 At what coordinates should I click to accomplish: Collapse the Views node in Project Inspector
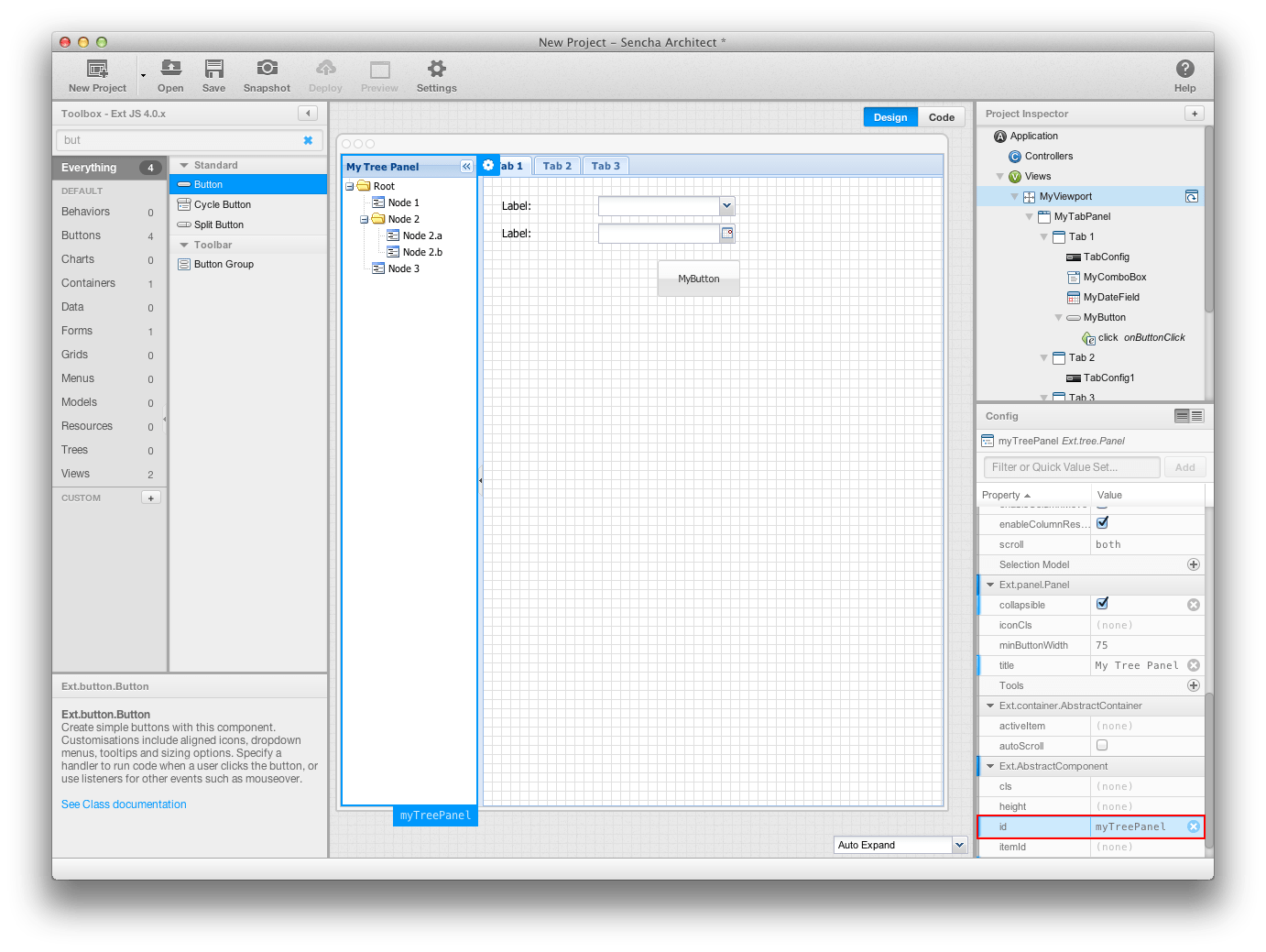[x=999, y=176]
